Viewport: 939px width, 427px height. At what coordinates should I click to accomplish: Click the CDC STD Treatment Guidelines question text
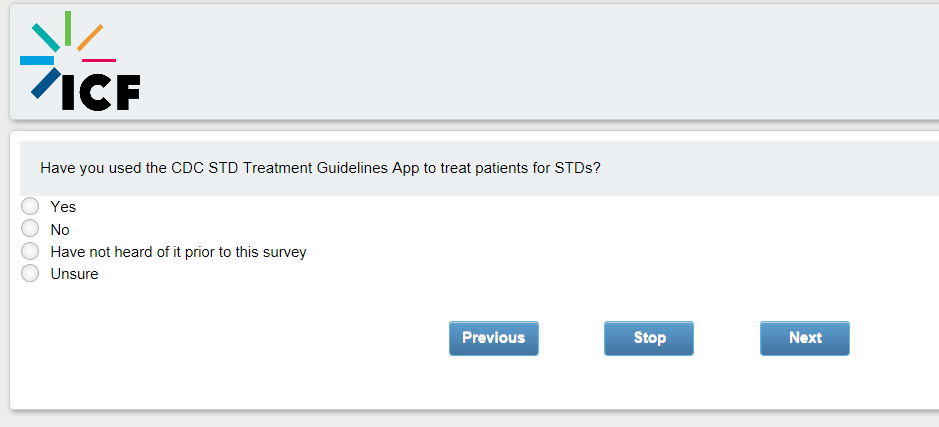click(x=320, y=168)
